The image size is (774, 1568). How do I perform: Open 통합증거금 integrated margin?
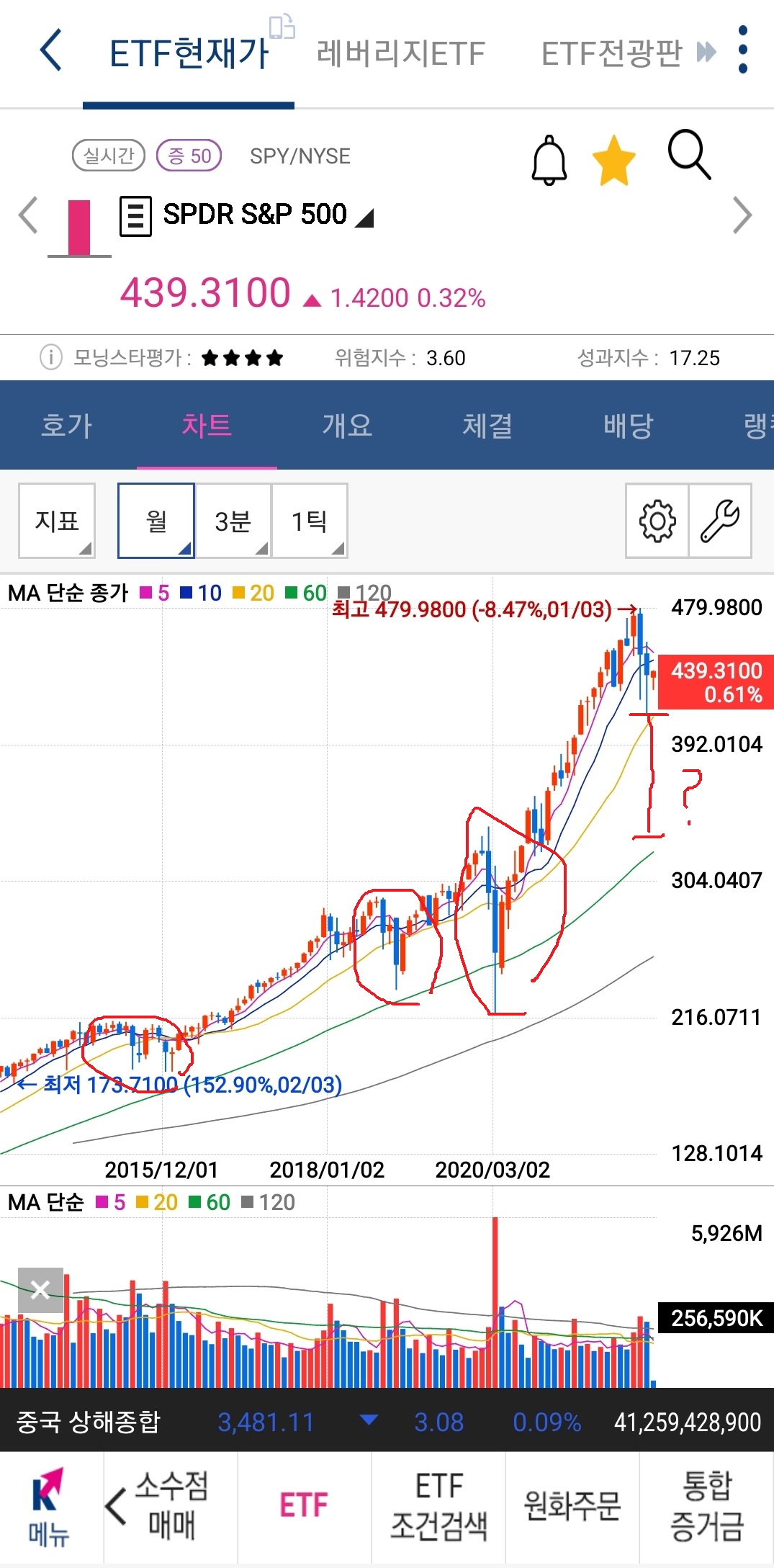pyautogui.click(x=707, y=1505)
